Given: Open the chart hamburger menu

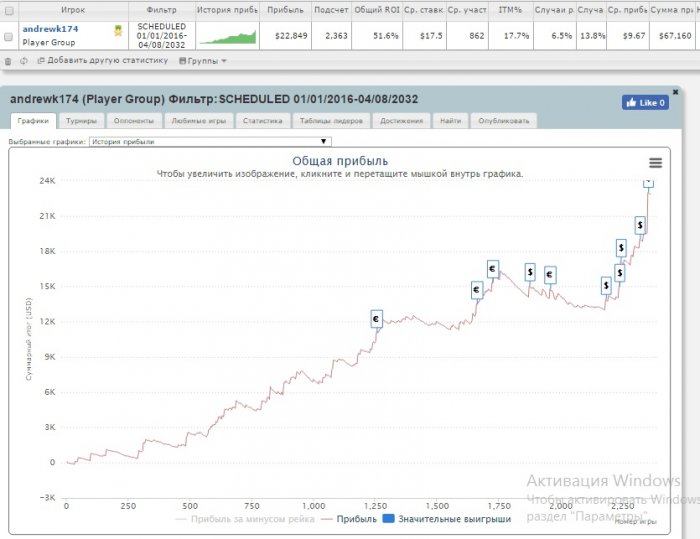Looking at the screenshot, I should coord(655,163).
